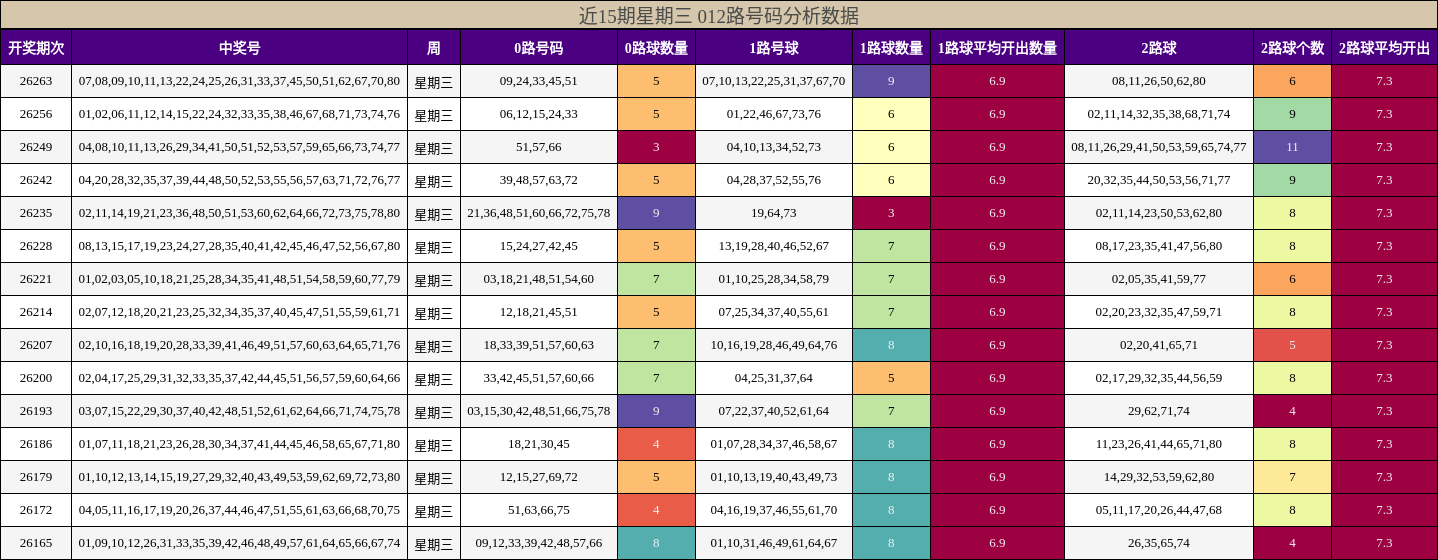Select draw period 26214

[x=36, y=312]
